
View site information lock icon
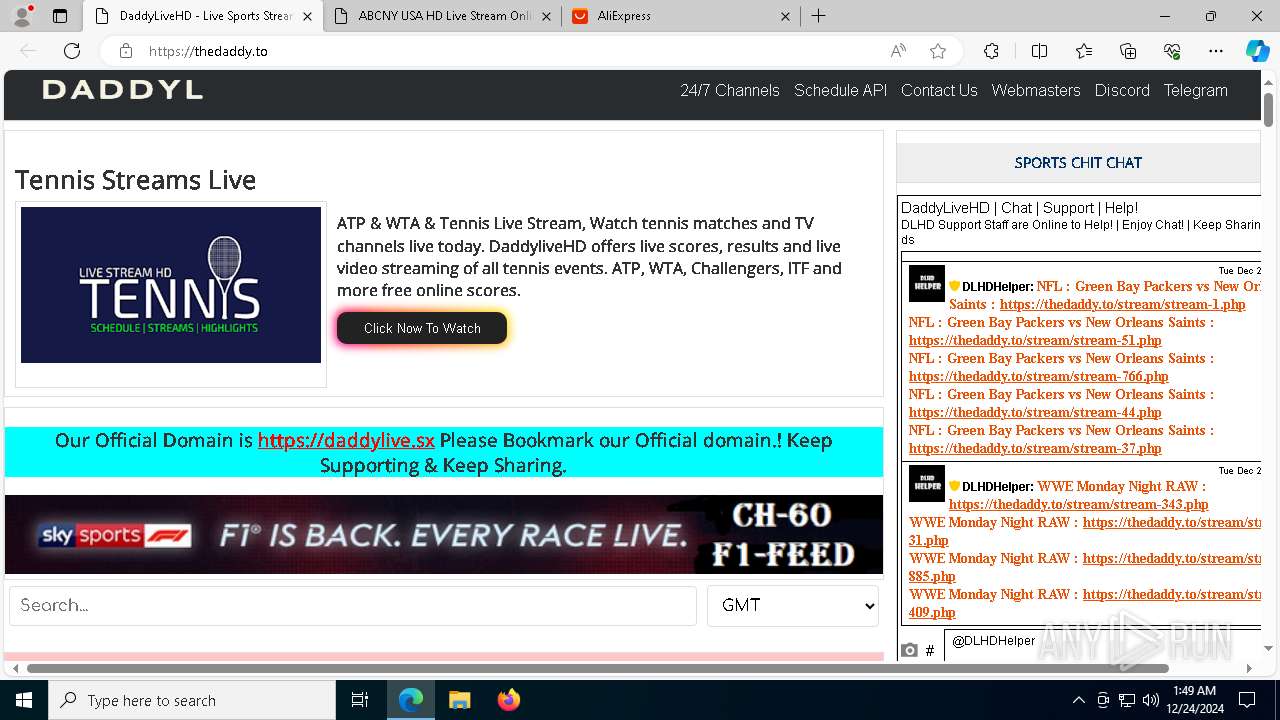point(125,51)
